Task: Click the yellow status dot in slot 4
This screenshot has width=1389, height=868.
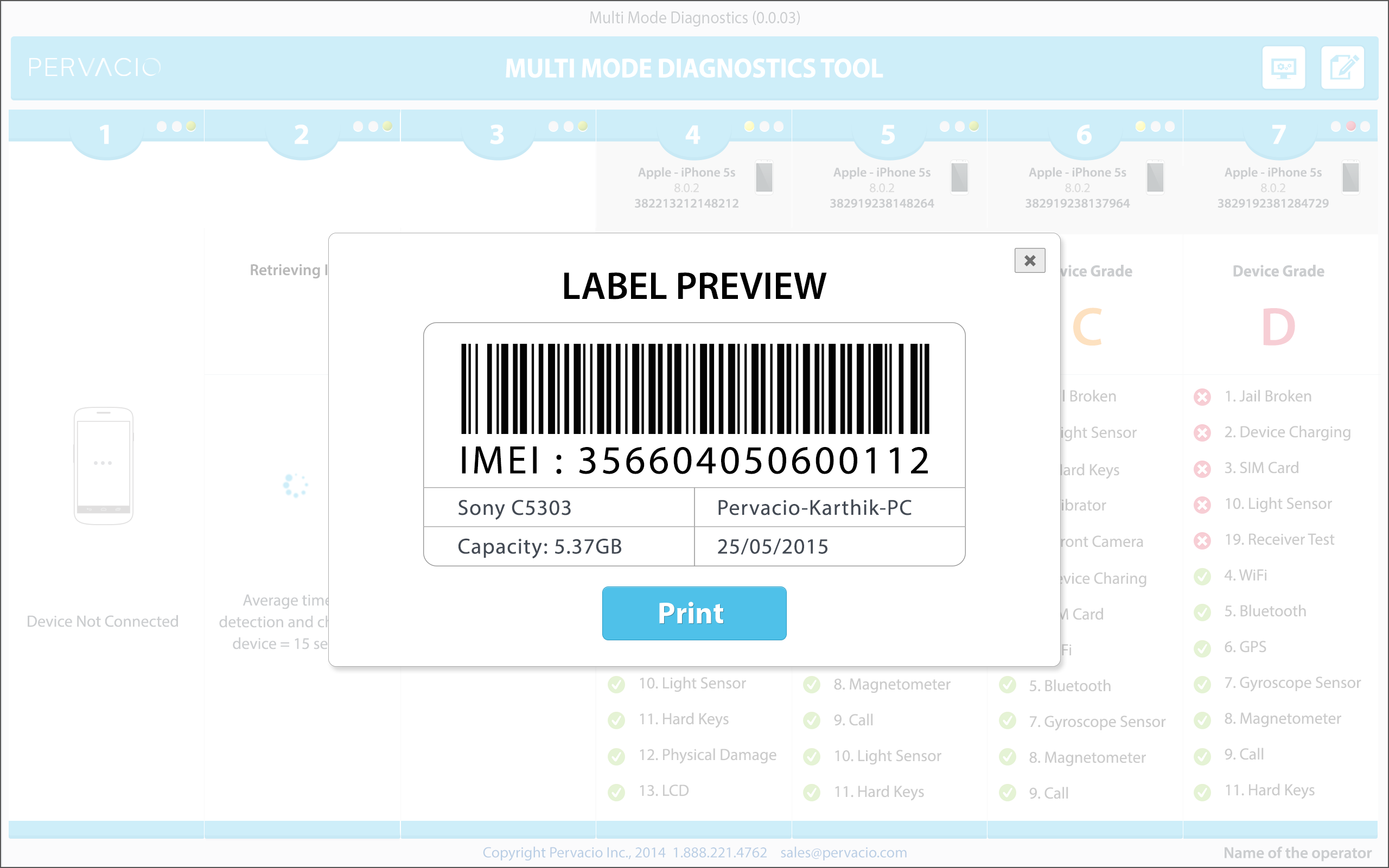Action: click(x=749, y=126)
